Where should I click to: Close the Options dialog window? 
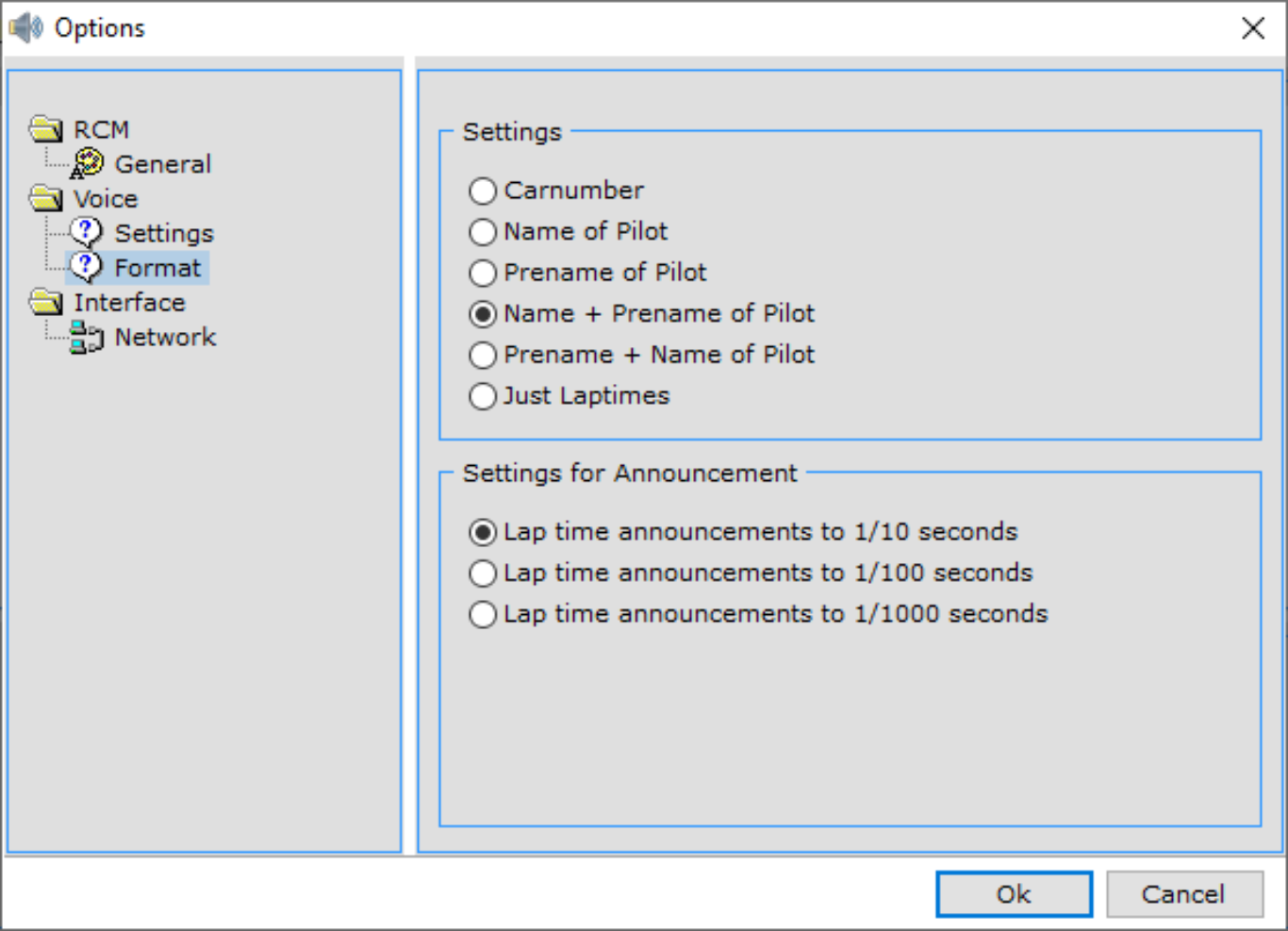[x=1252, y=28]
